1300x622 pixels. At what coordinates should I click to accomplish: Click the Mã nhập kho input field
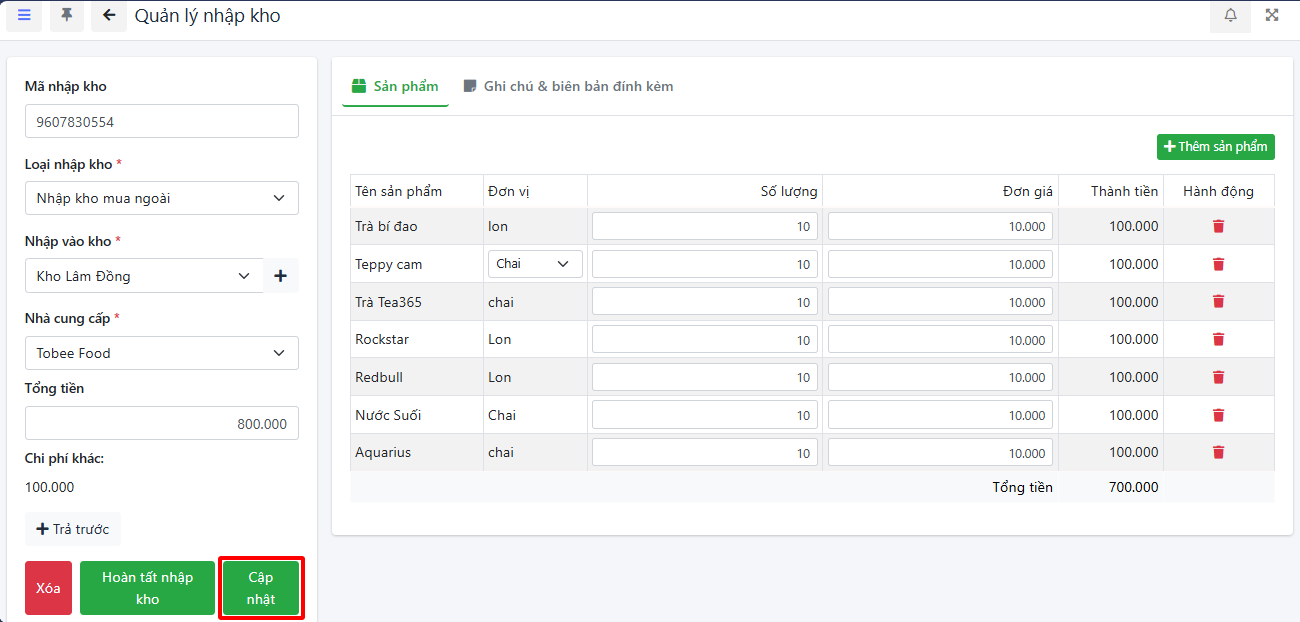(x=161, y=121)
